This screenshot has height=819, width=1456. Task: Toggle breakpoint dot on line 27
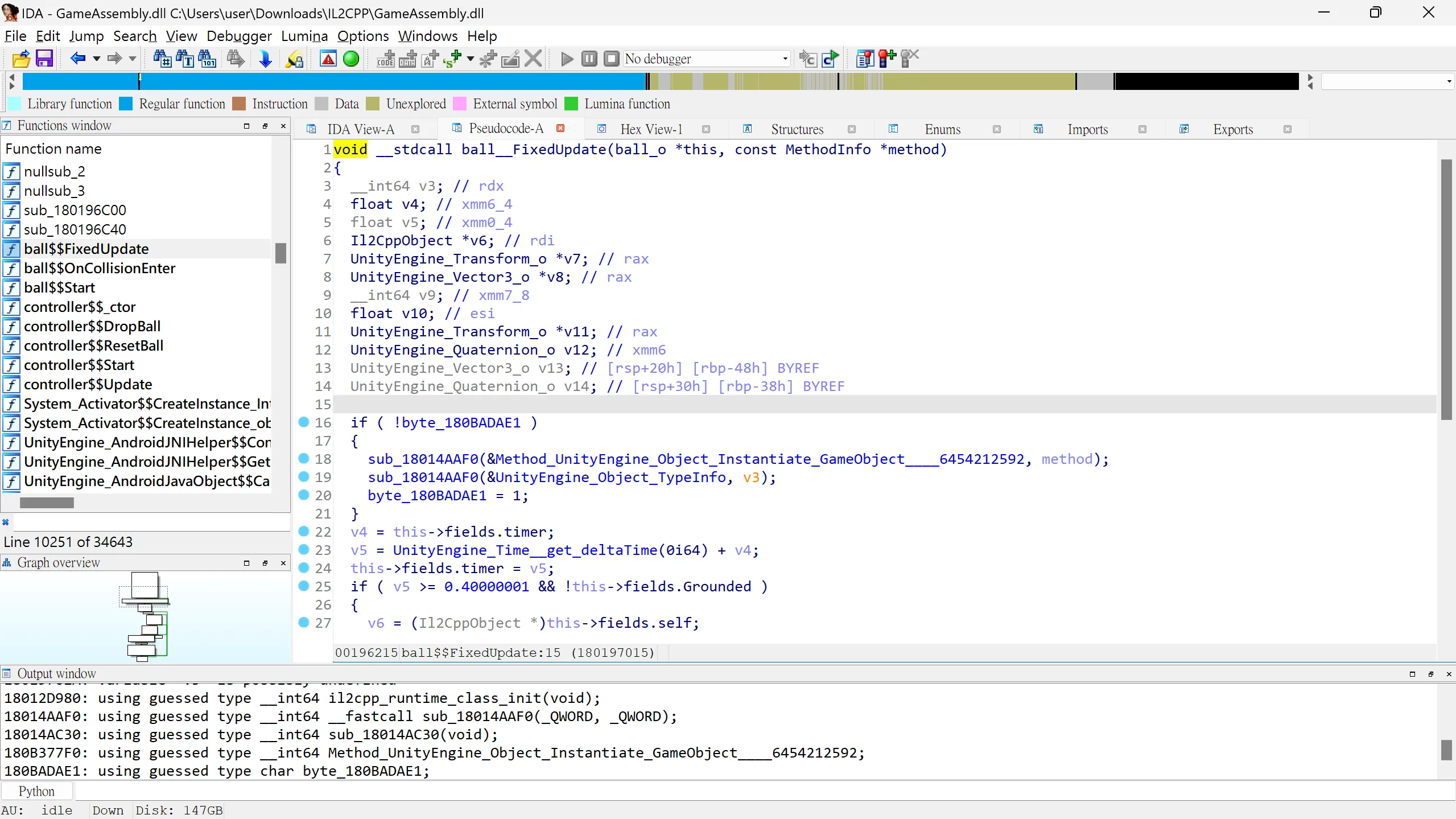click(x=304, y=622)
